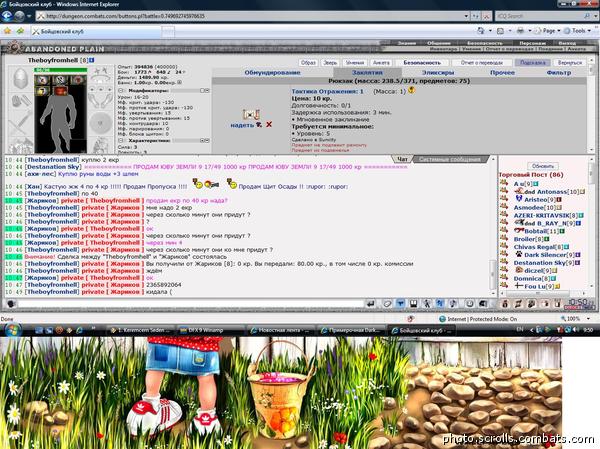Viewport: 600px width, 449px height.
Task: Click the Новостная лента taskbar button
Action: (x=282, y=330)
